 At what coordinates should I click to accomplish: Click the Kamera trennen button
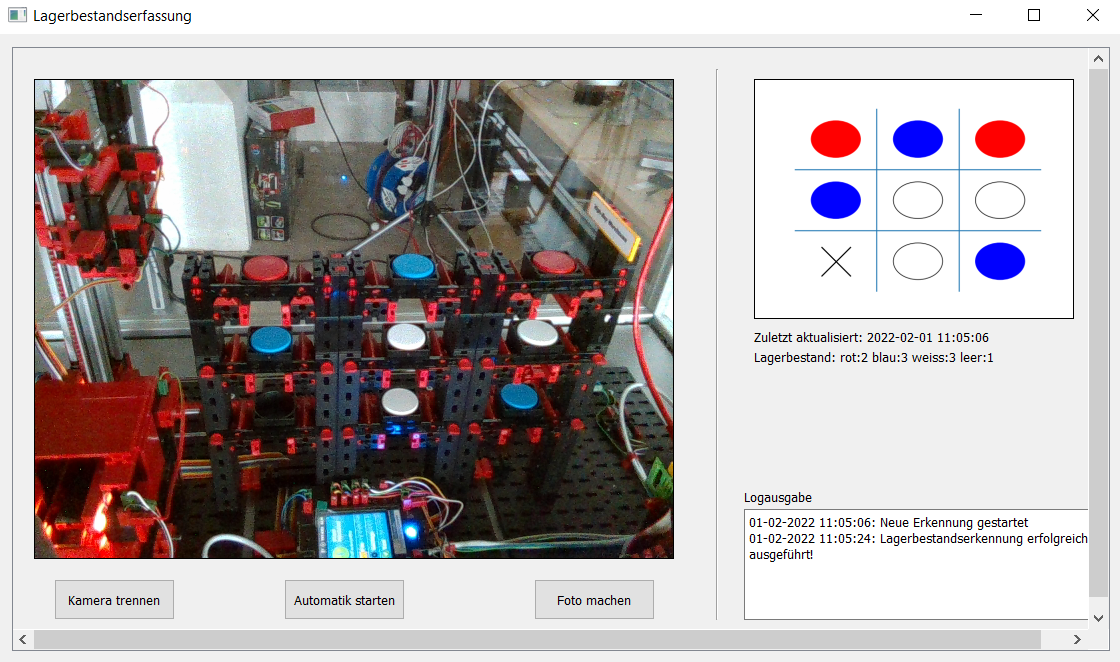pos(114,600)
